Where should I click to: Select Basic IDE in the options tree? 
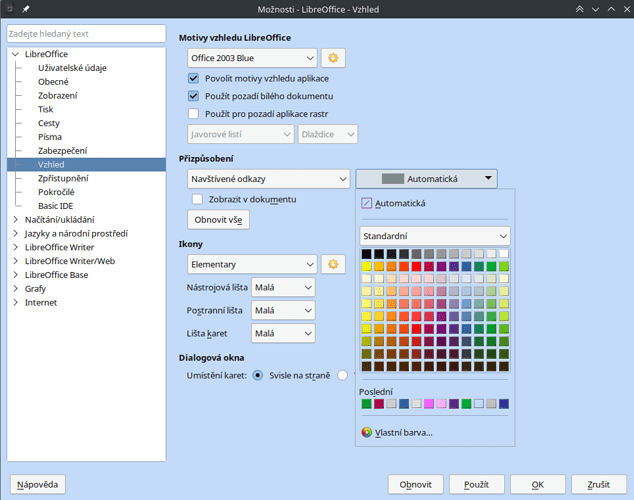click(x=55, y=206)
